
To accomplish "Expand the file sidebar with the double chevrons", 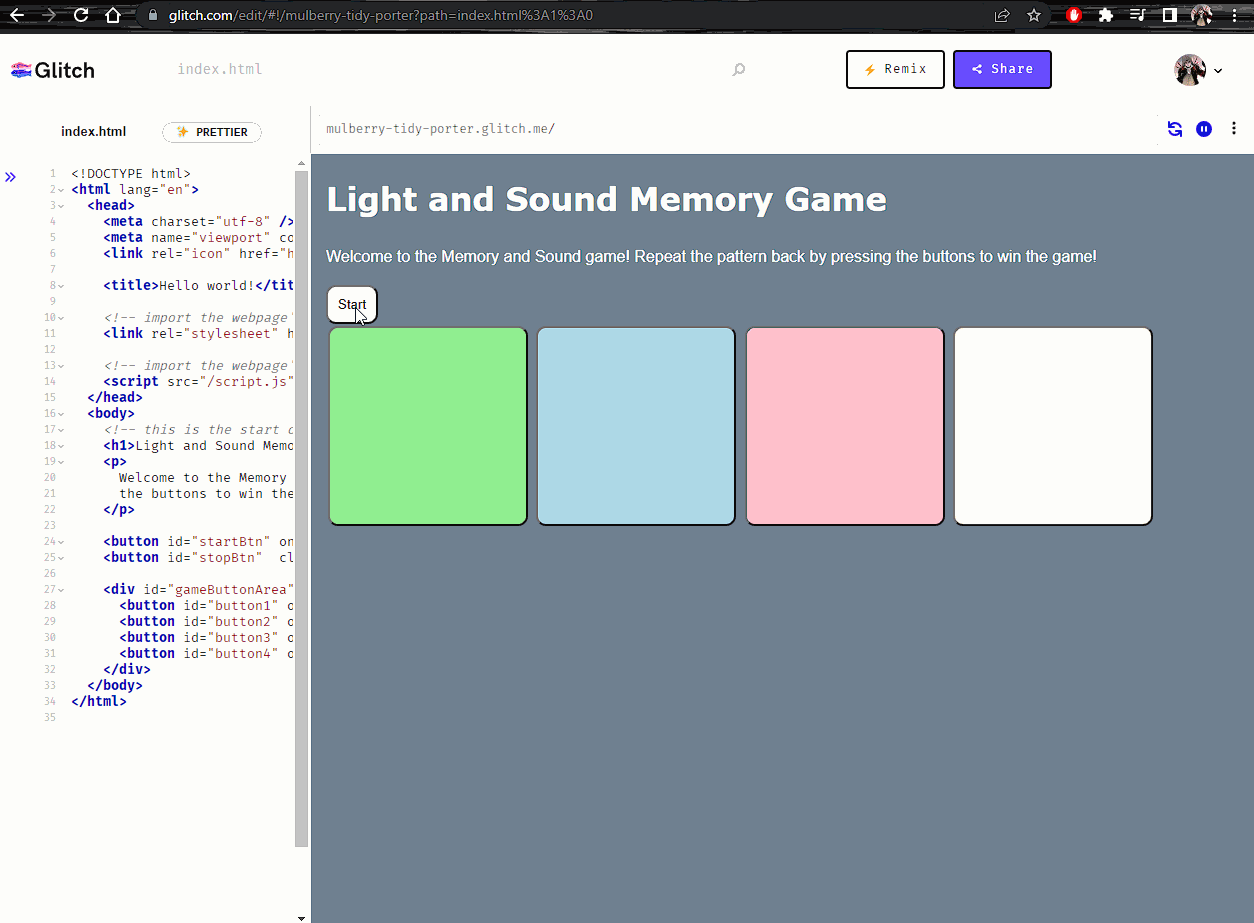I will 10,176.
